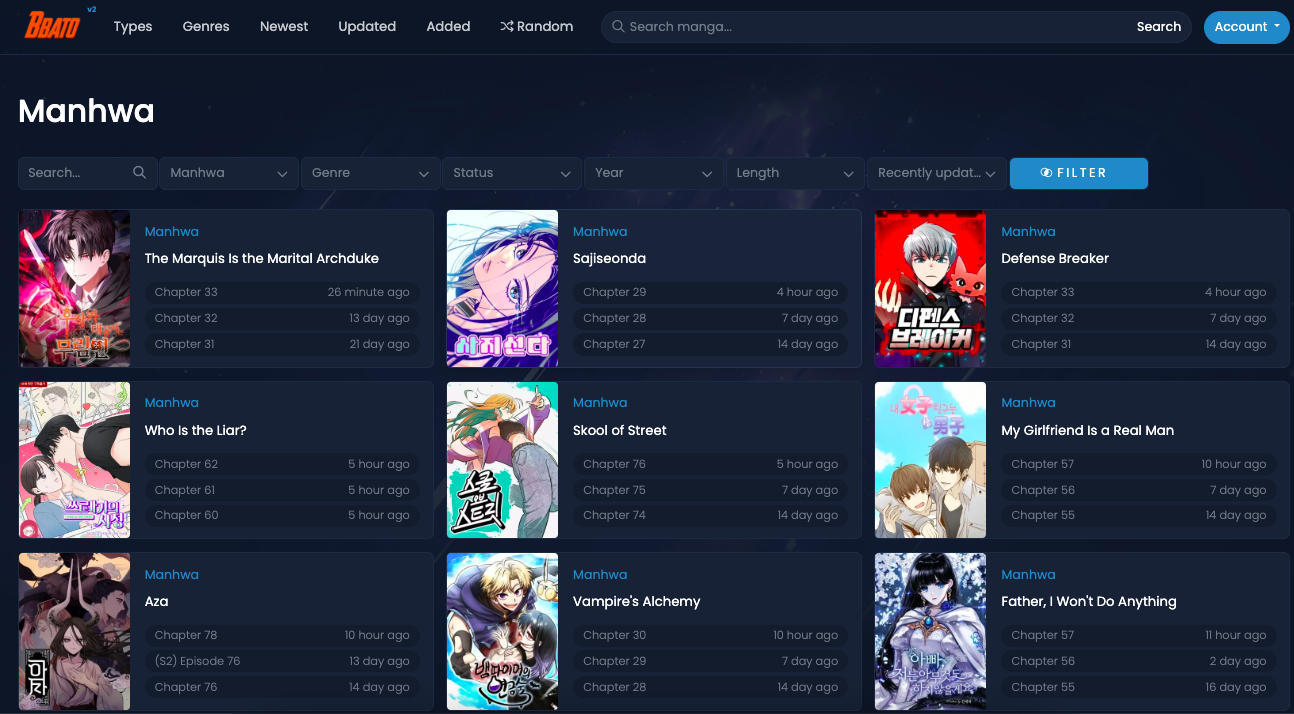The width and height of the screenshot is (1294, 714).
Task: Open the Account dropdown menu
Action: point(1246,27)
